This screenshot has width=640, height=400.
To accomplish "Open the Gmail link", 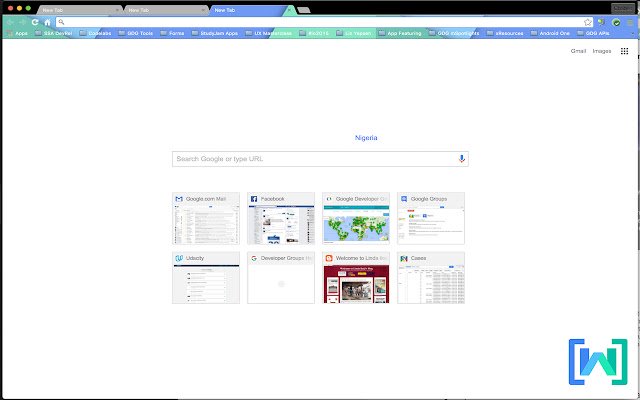I will (x=578, y=51).
